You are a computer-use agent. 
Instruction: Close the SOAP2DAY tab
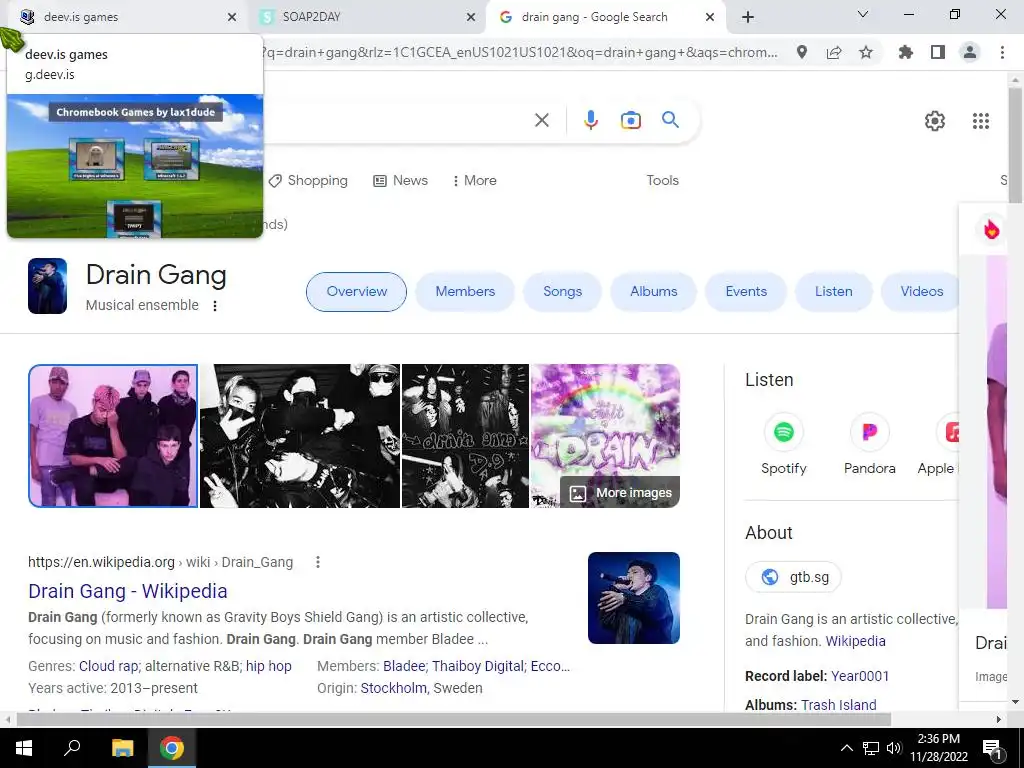coord(471,17)
